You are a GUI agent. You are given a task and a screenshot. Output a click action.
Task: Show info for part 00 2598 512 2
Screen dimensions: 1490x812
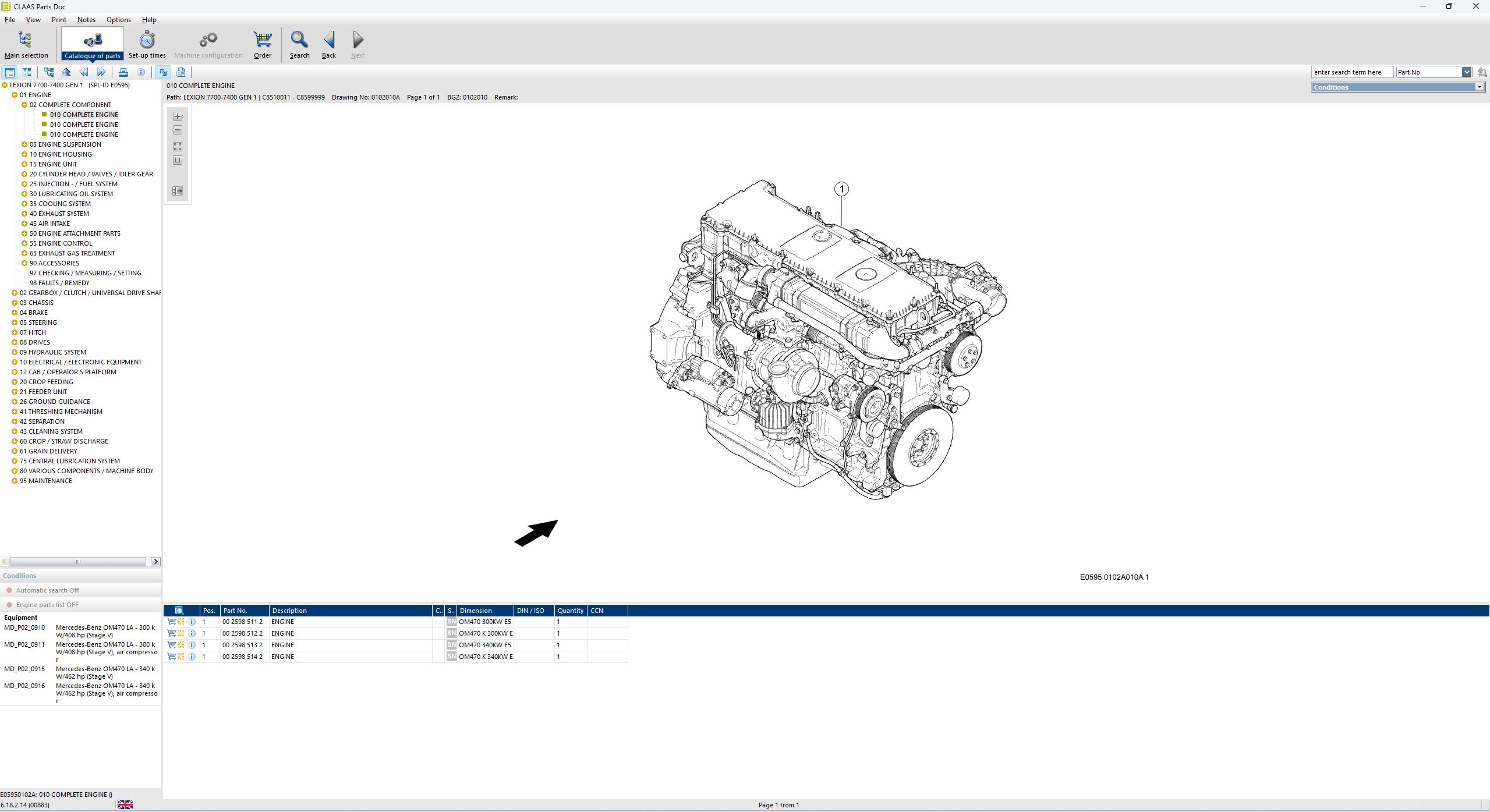[192, 633]
